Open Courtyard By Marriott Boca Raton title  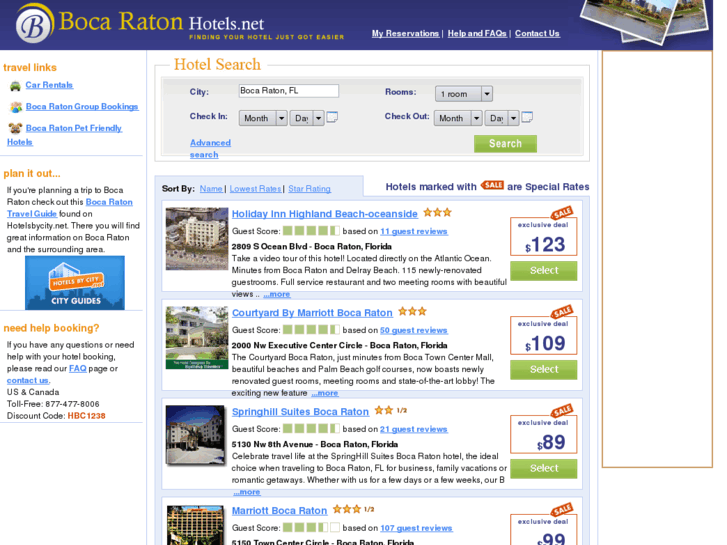coord(312,313)
